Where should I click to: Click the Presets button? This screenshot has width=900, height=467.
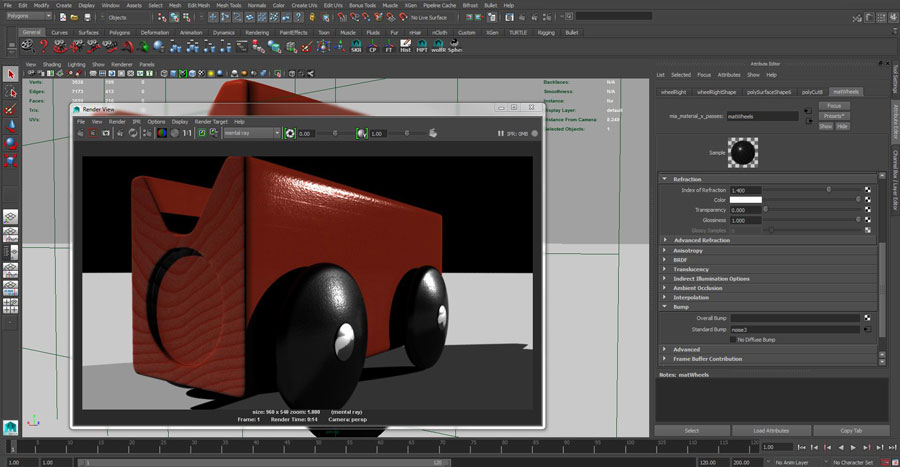(x=834, y=116)
